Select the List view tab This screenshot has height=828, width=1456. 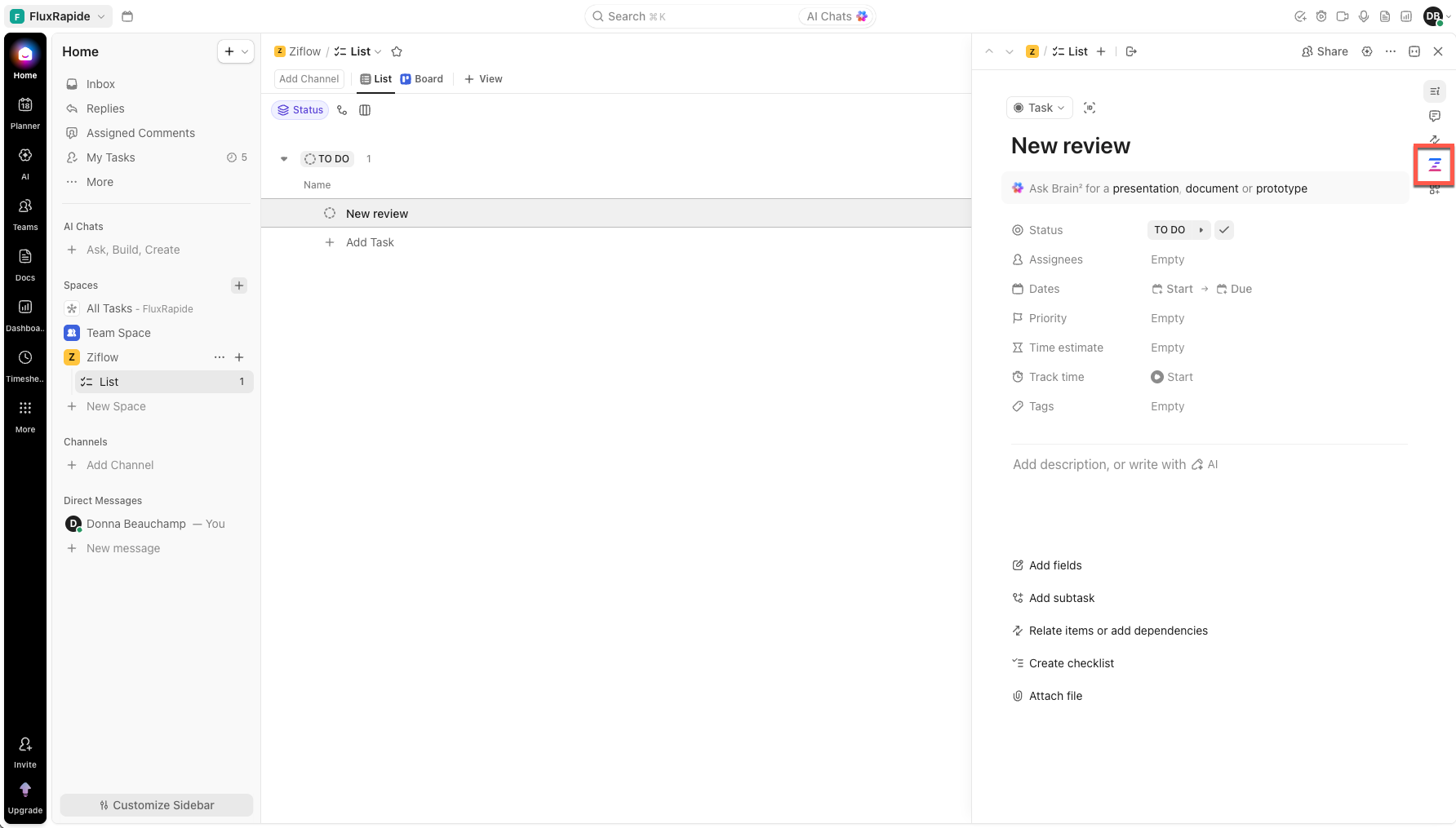[x=376, y=79]
